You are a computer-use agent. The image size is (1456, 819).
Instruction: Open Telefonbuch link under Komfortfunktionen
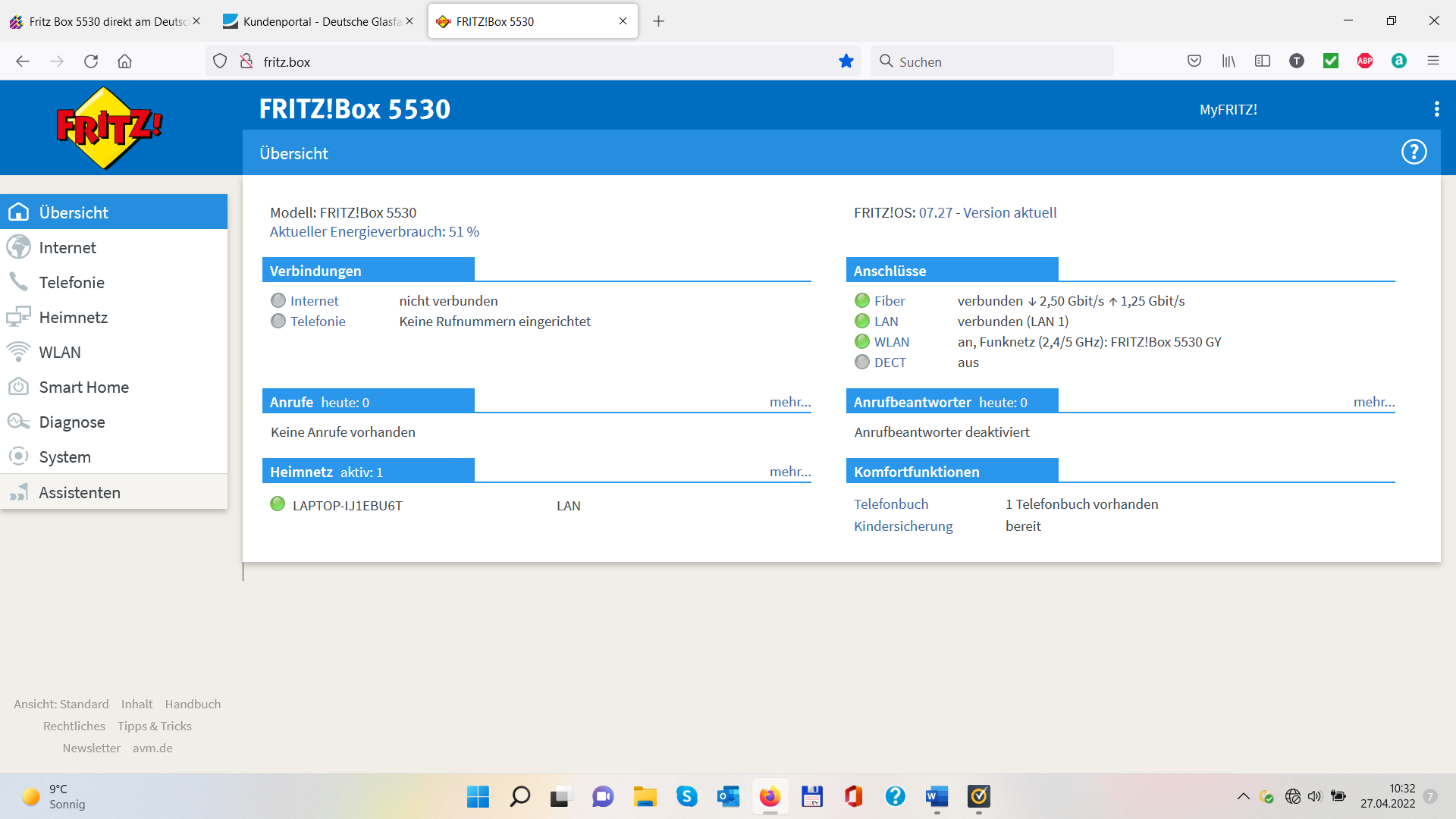click(x=891, y=504)
